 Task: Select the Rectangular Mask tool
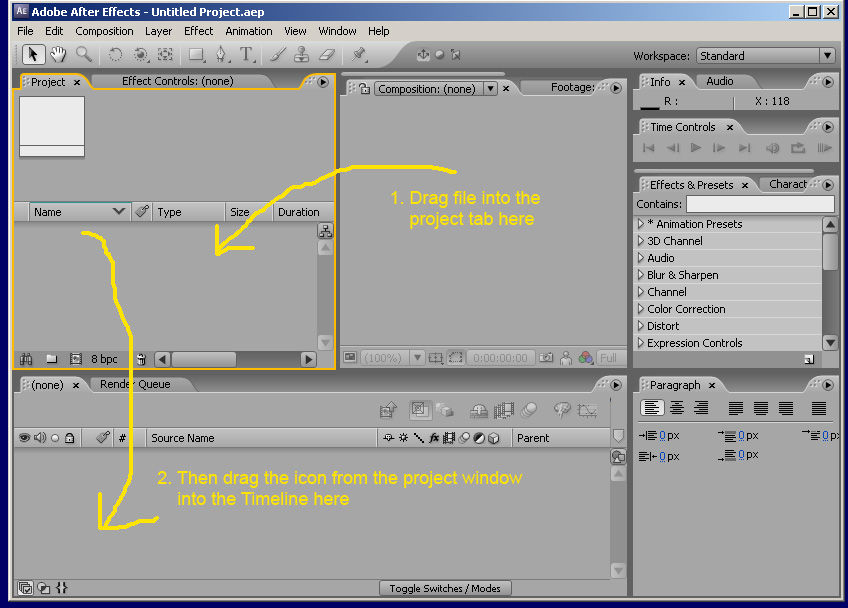tap(196, 55)
